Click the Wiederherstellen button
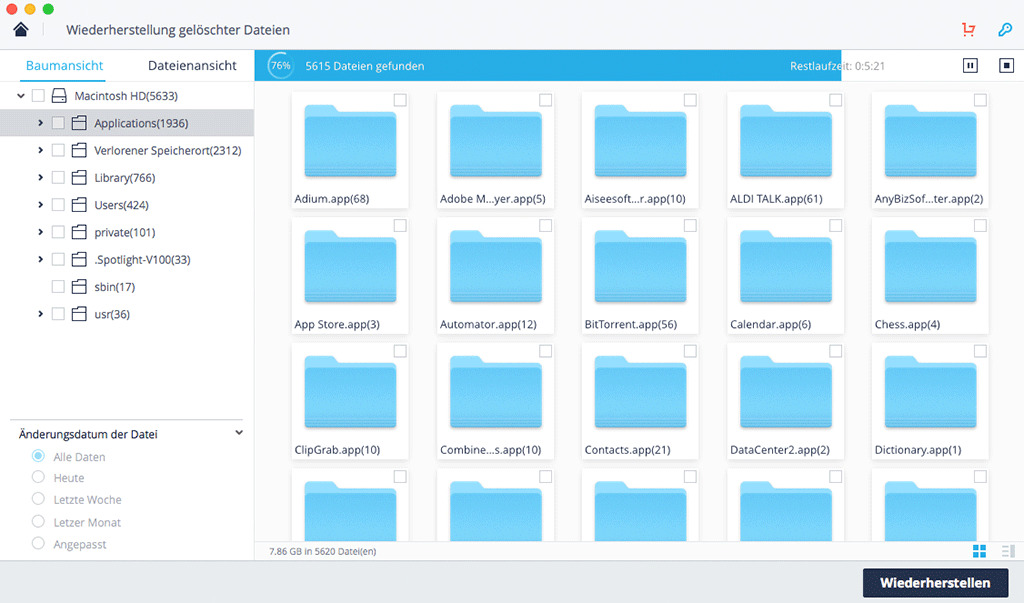Viewport: 1024px width, 603px height. pos(935,583)
